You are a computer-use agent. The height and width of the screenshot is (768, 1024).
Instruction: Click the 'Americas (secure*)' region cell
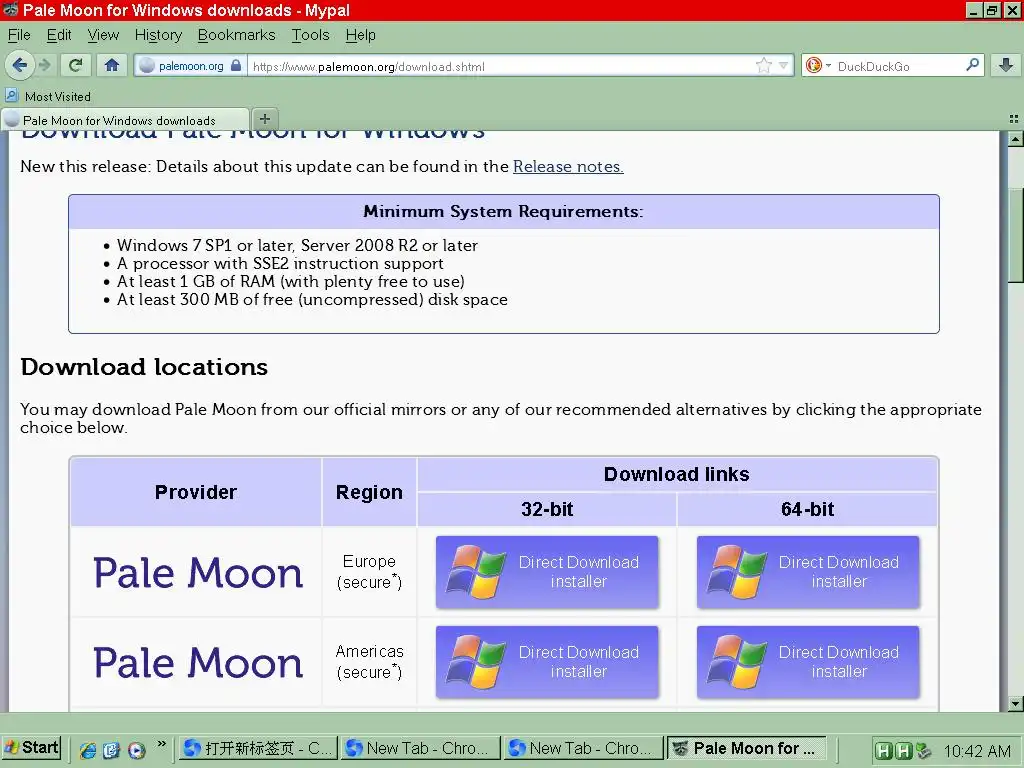[369, 662]
